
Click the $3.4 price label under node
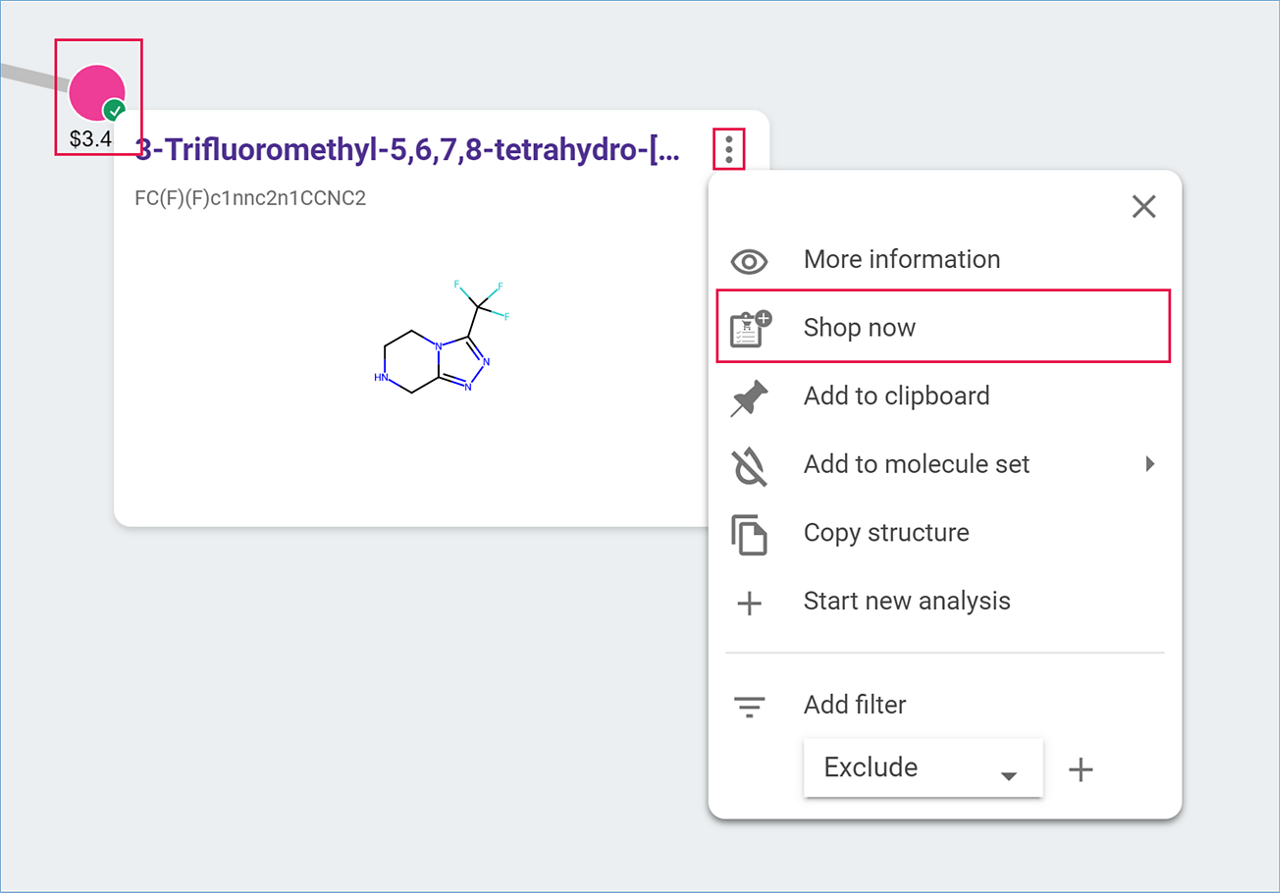(x=91, y=138)
